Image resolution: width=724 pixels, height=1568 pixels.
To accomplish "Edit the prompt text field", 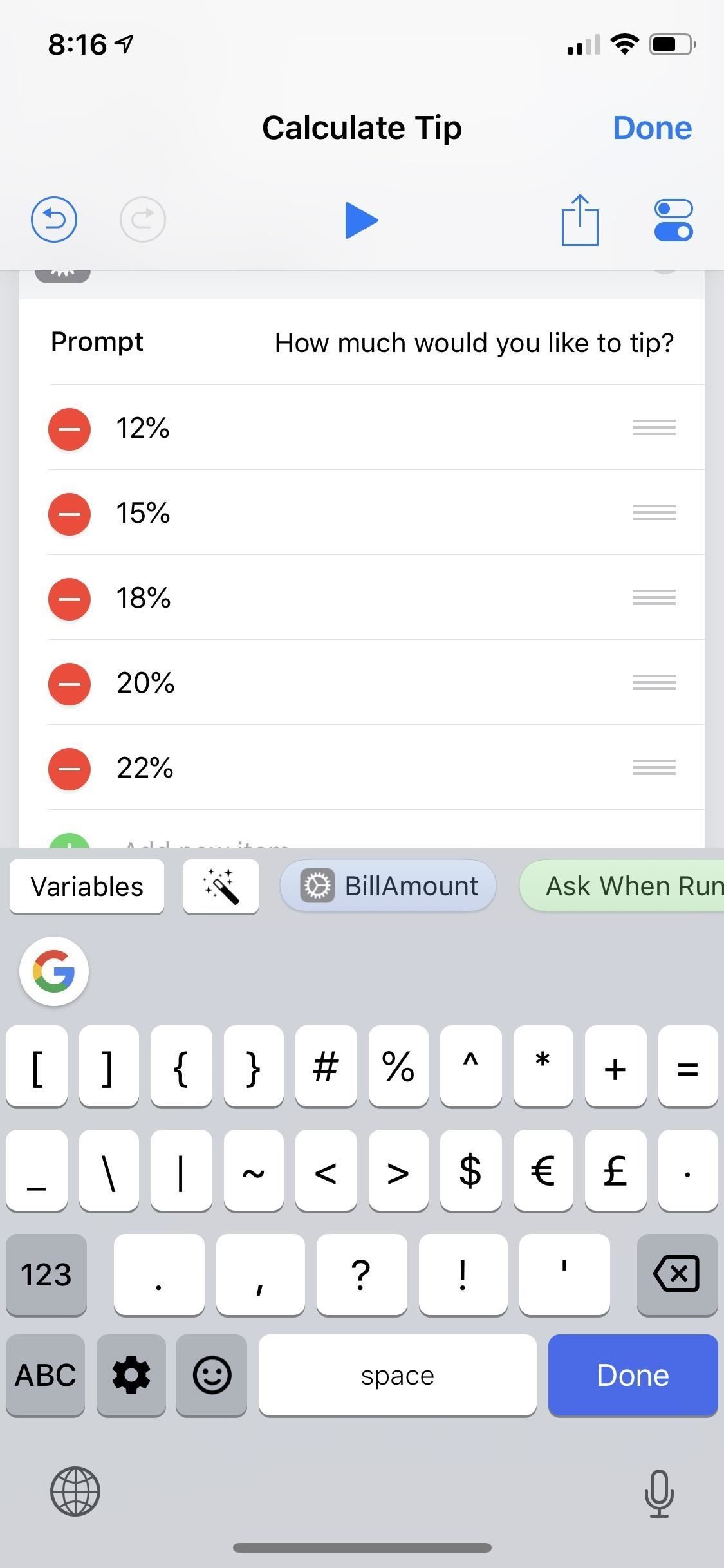I will (474, 343).
